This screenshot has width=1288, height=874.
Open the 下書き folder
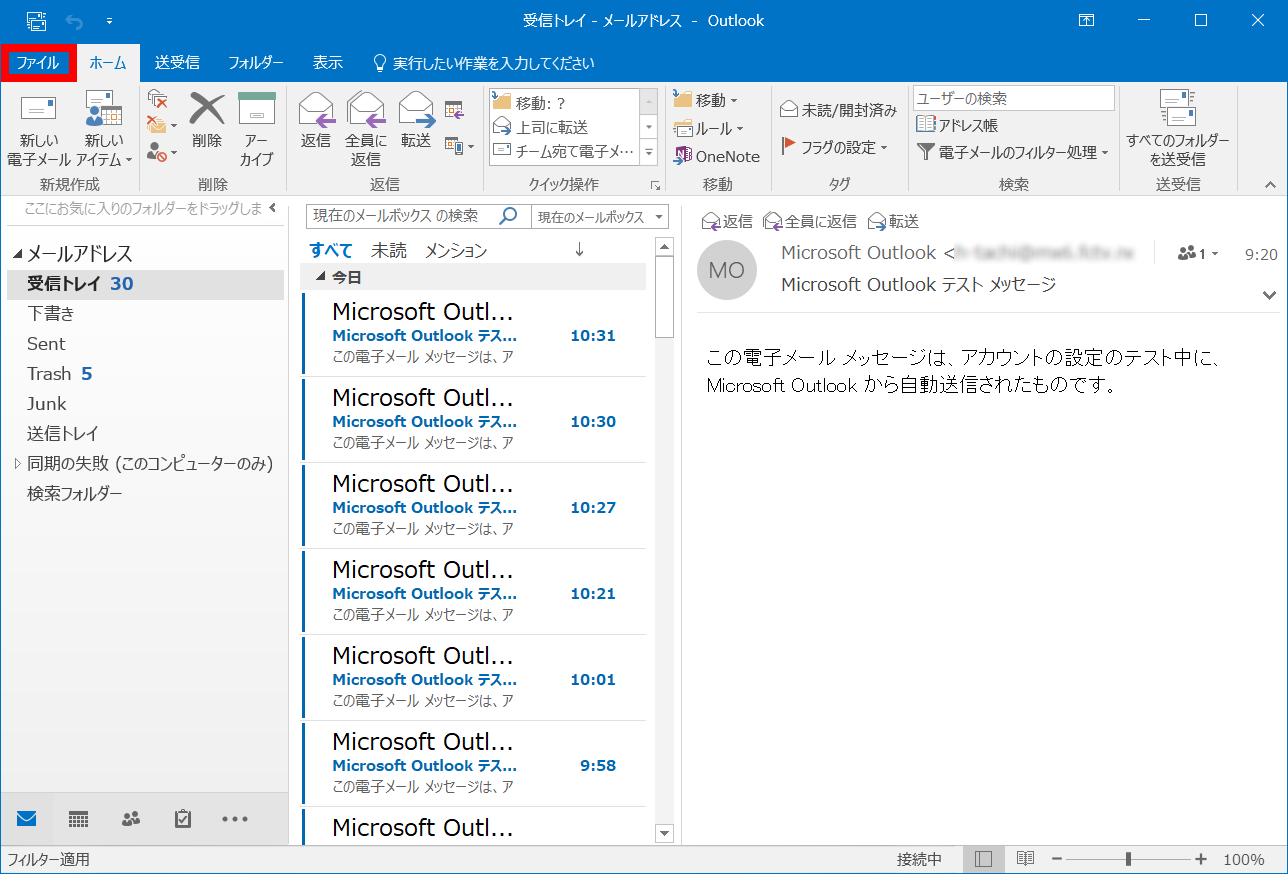click(x=146, y=314)
